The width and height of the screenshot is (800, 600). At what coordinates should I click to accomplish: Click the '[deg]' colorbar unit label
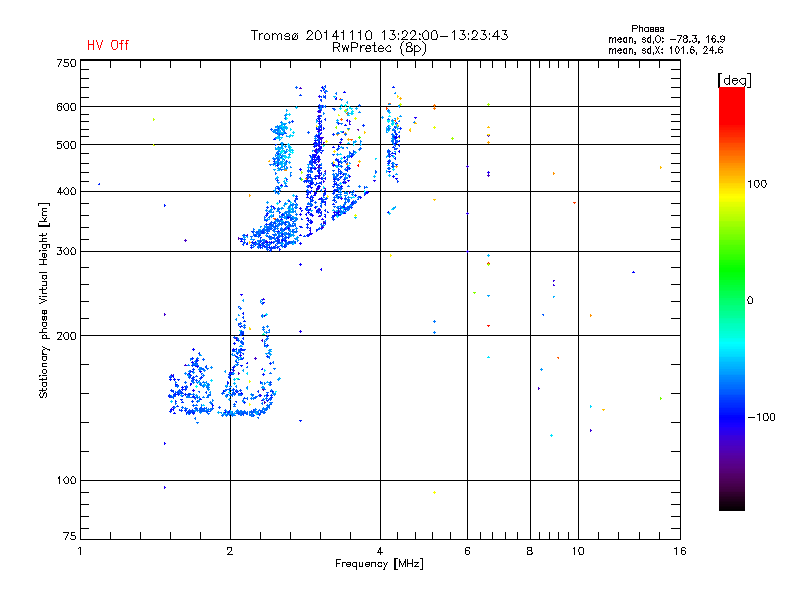click(734, 80)
